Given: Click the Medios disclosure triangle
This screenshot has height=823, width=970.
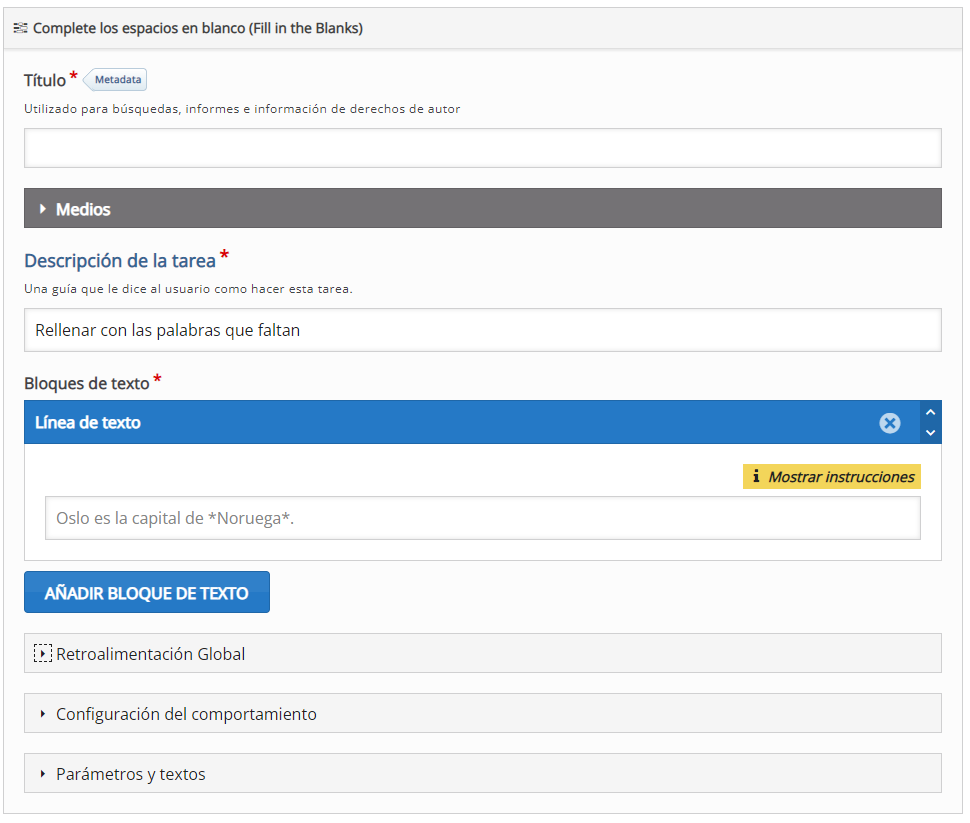Looking at the screenshot, I should click(x=43, y=209).
